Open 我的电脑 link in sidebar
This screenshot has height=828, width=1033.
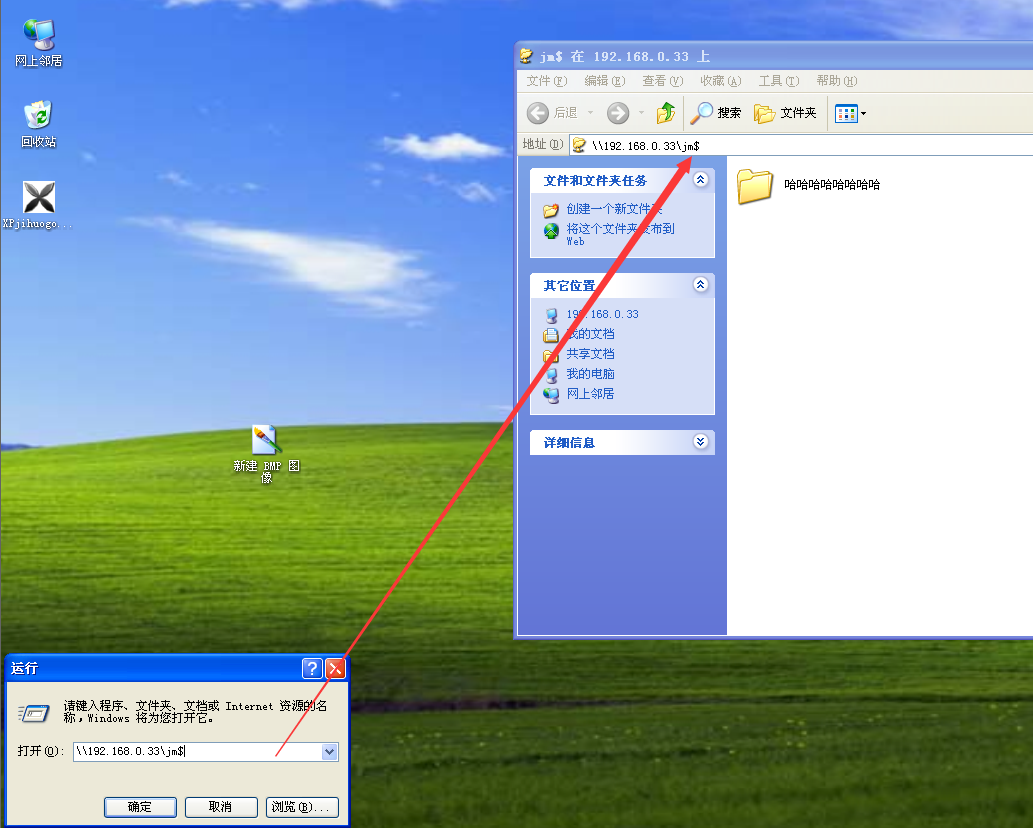pos(590,373)
